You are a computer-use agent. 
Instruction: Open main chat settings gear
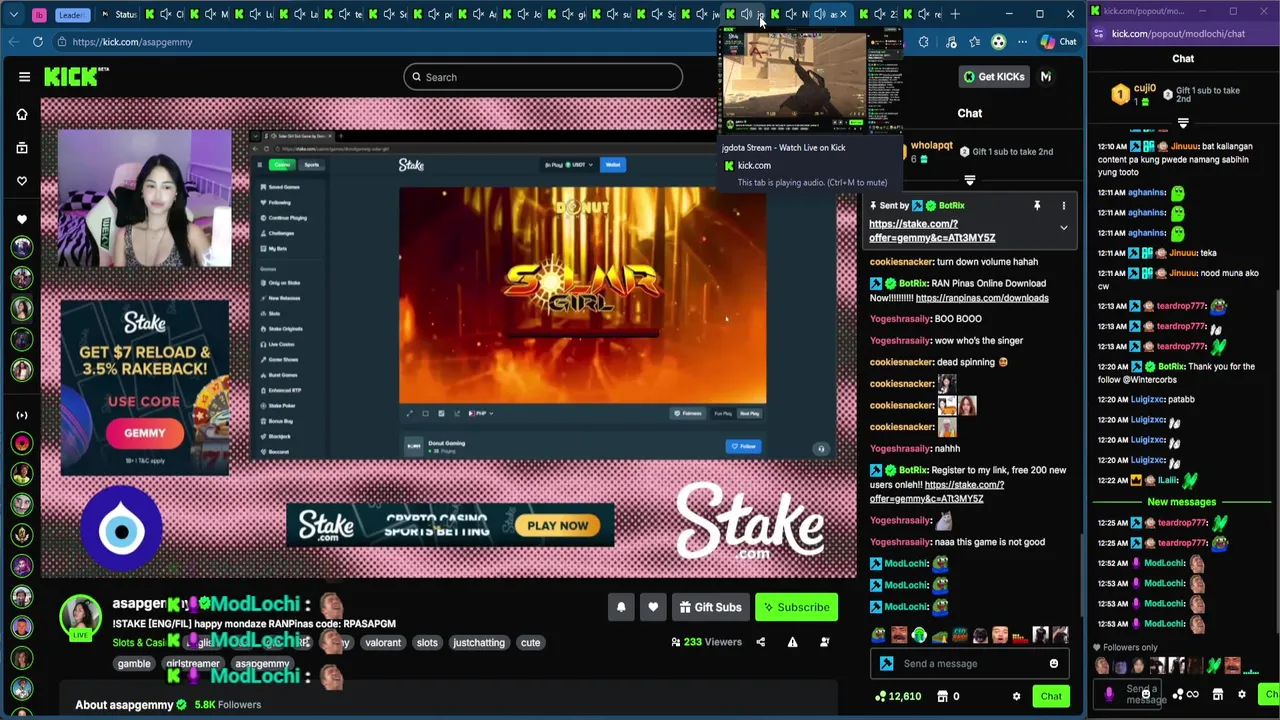point(1016,696)
